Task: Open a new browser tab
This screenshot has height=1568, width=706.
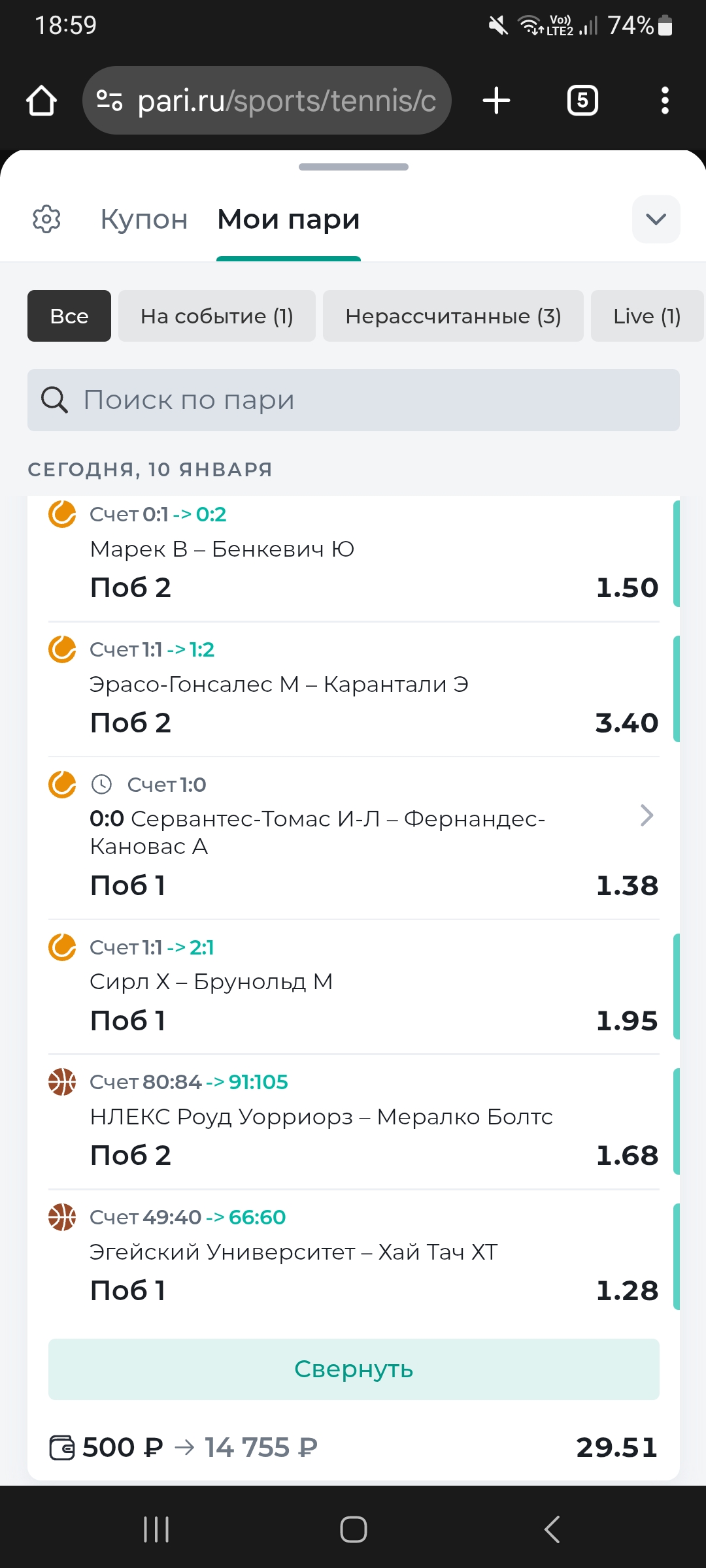Action: (x=496, y=101)
